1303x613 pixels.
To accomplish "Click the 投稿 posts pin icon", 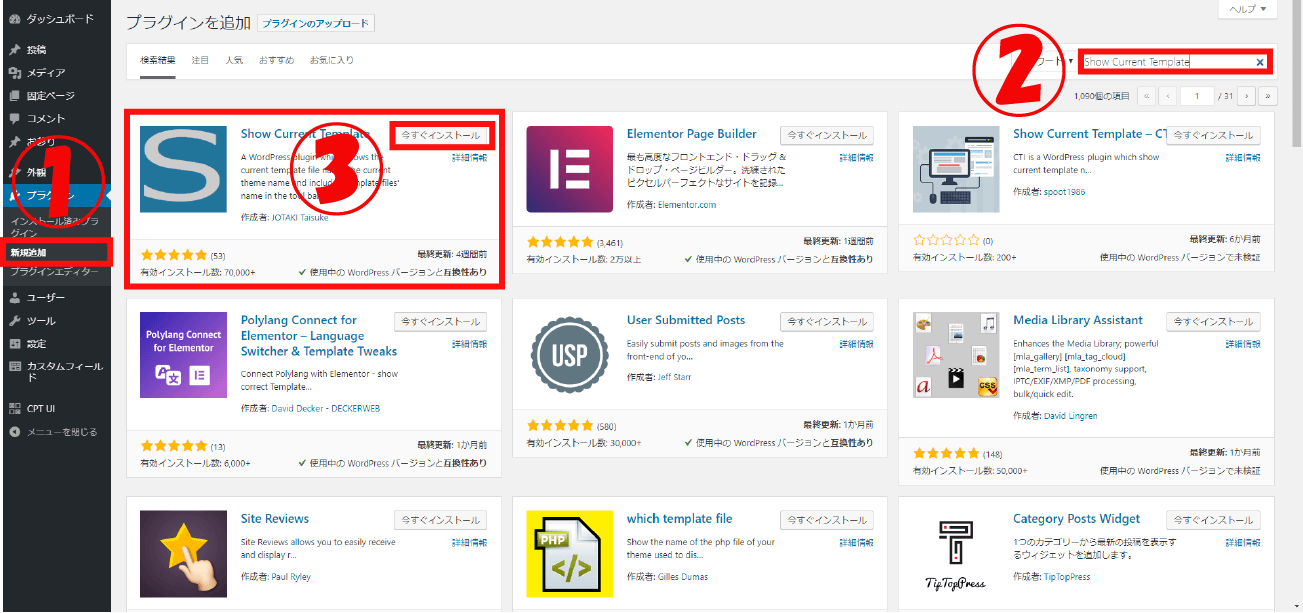I will pos(14,49).
